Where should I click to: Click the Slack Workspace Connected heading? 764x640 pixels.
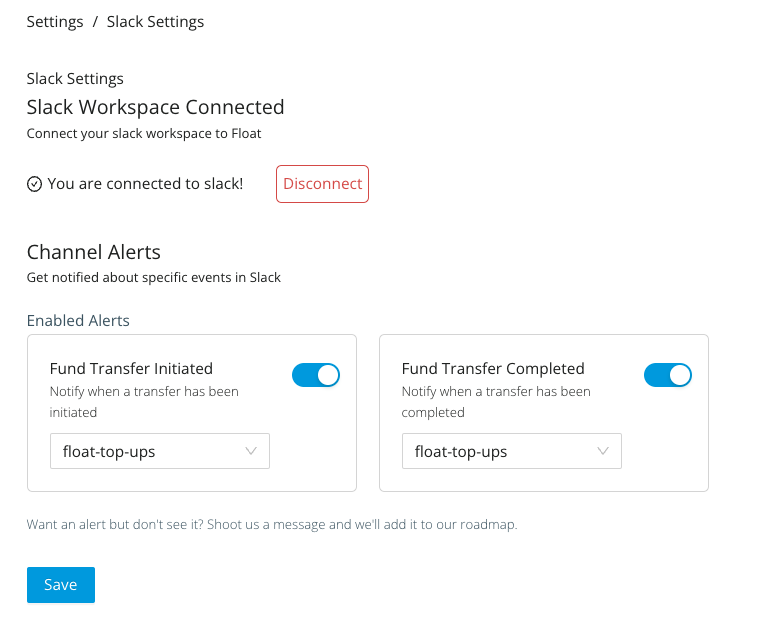point(155,107)
